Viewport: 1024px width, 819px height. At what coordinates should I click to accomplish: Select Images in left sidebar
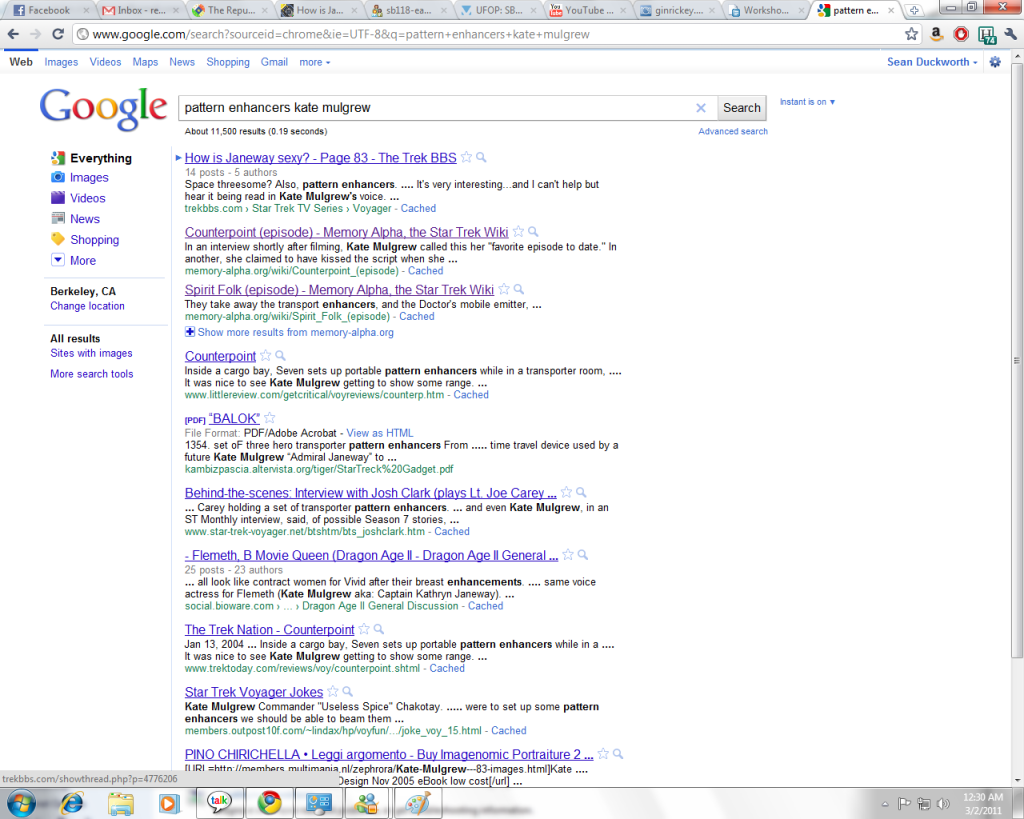click(89, 178)
